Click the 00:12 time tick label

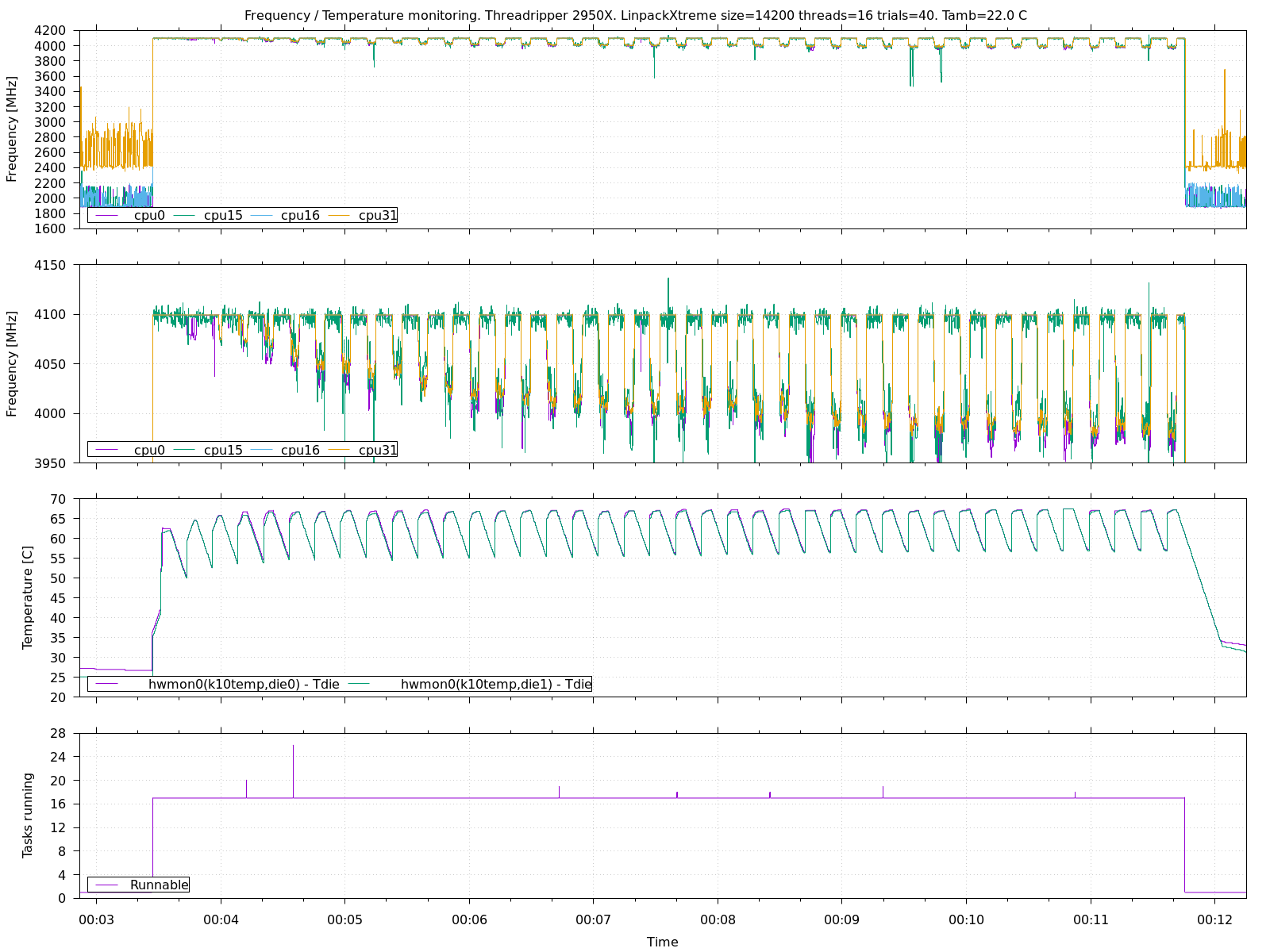pos(1214,919)
